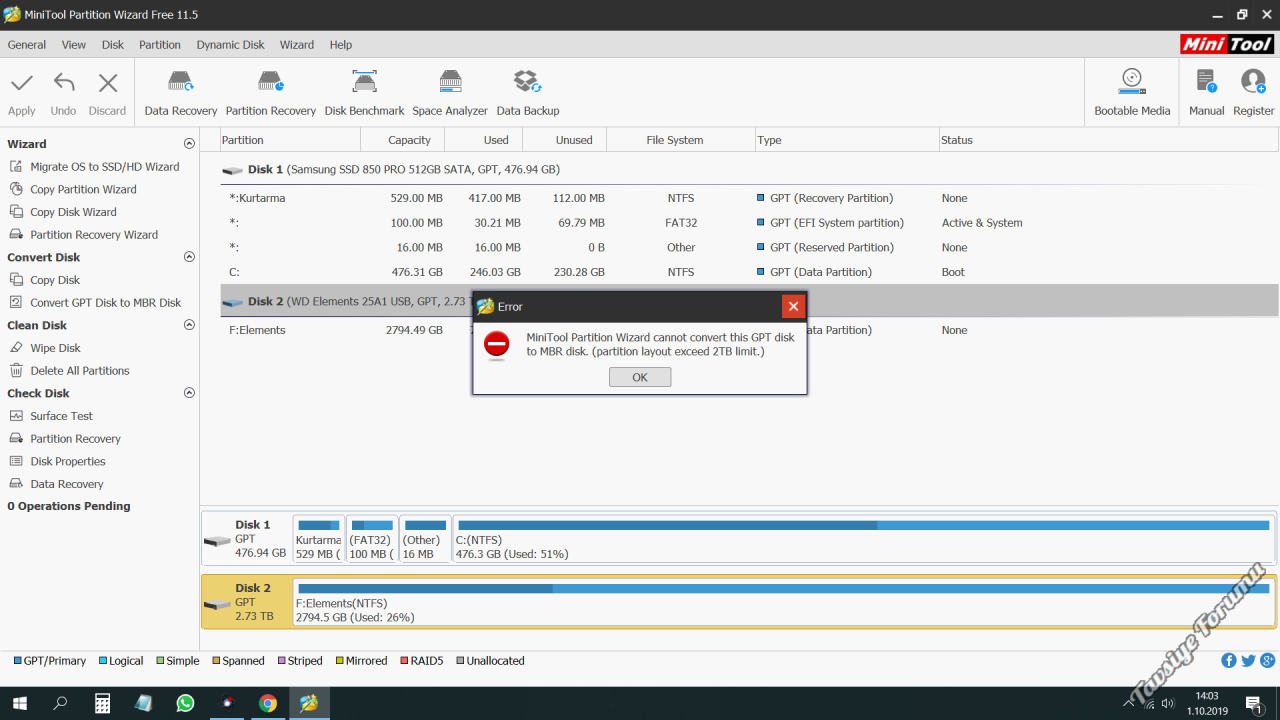The image size is (1280, 720).
Task: Start Migrate OS to SSD/HD Wizard
Action: coord(104,167)
